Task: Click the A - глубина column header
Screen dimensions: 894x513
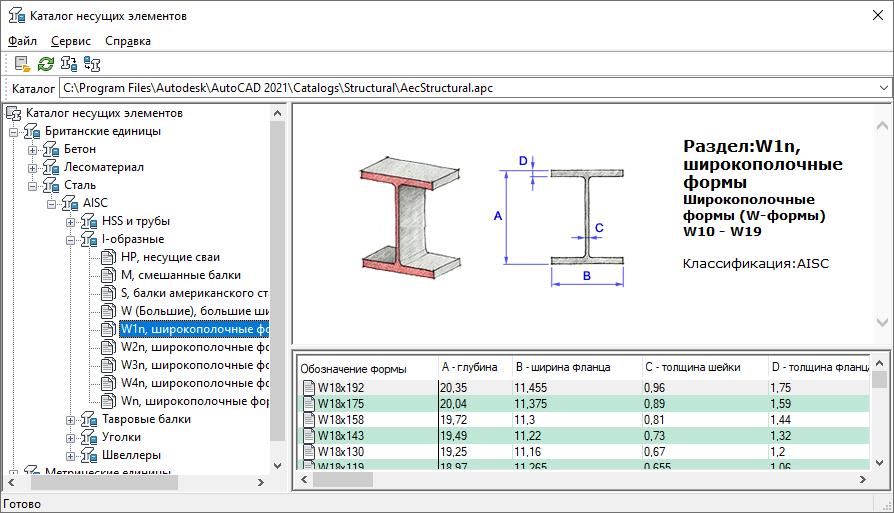Action: 475,368
